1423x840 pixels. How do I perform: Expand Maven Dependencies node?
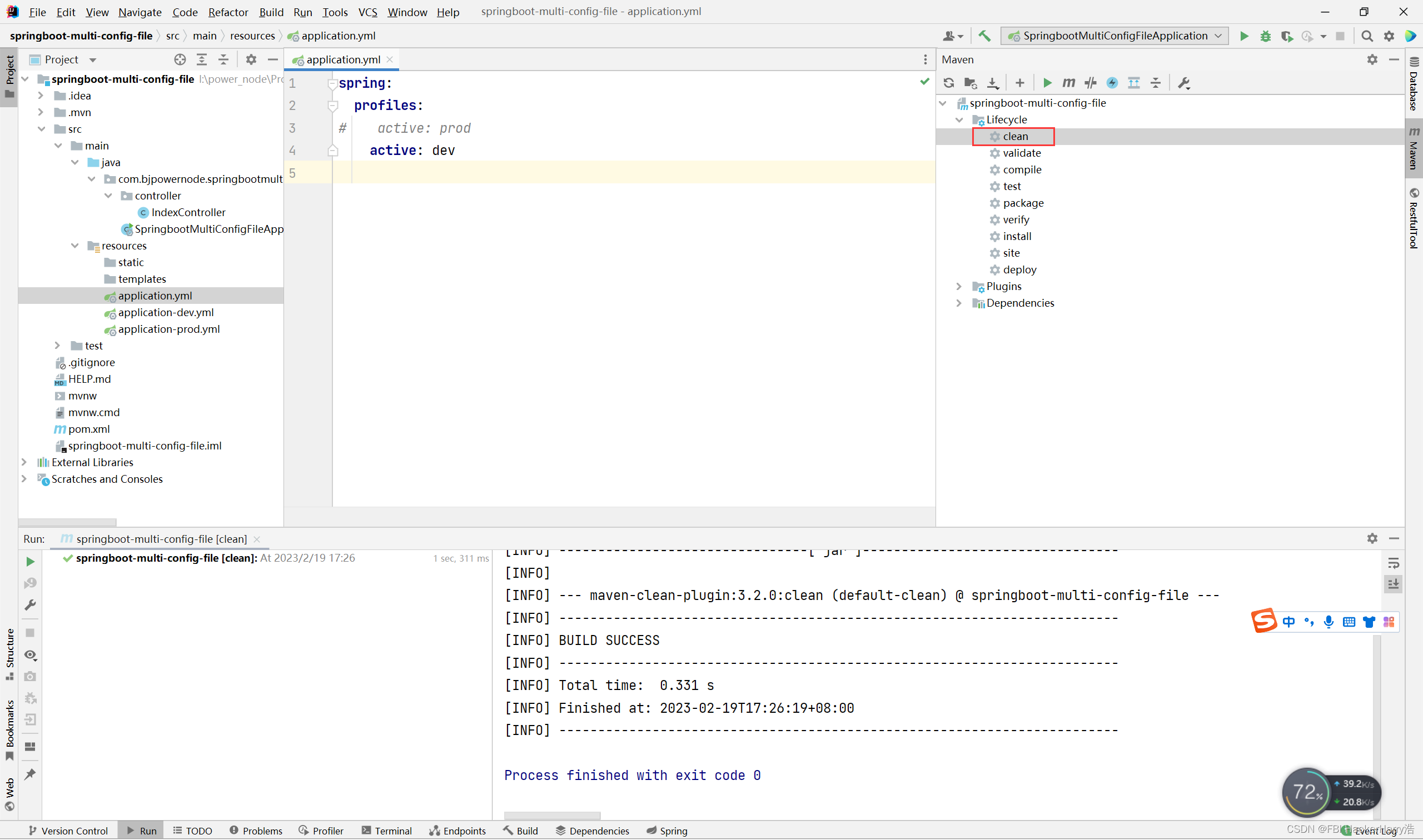point(959,303)
